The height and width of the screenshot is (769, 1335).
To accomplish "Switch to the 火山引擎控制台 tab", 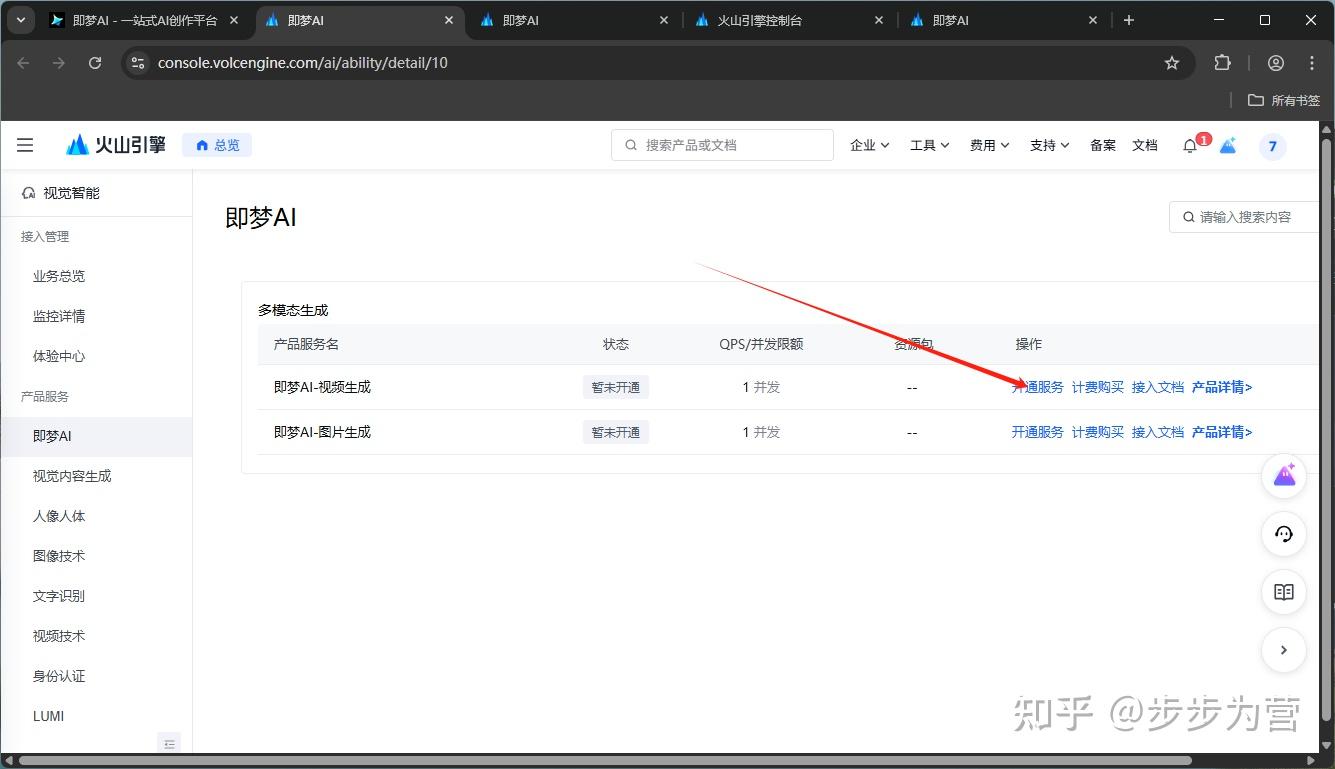I will click(x=790, y=20).
